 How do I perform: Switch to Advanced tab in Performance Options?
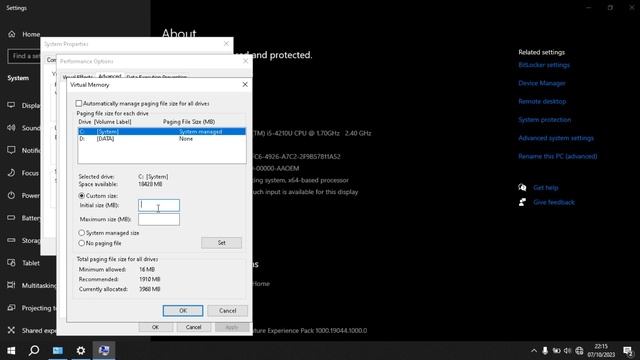[x=109, y=76]
